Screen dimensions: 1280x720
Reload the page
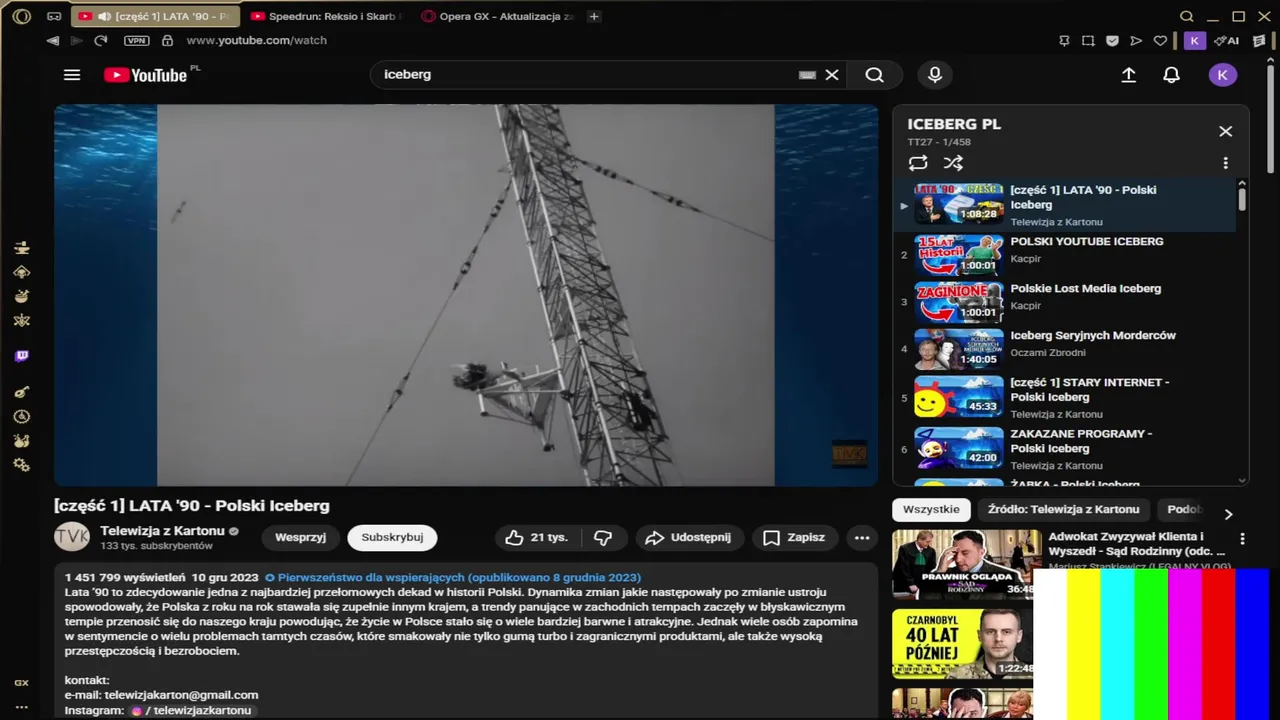point(100,41)
